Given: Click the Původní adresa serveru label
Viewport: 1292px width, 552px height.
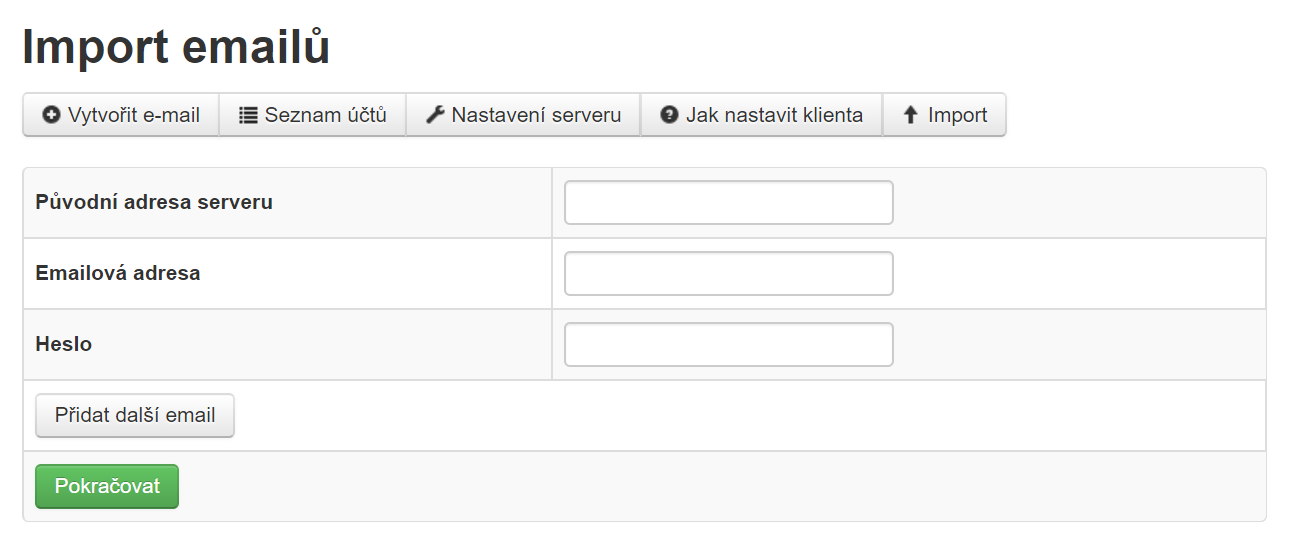Looking at the screenshot, I should [154, 202].
